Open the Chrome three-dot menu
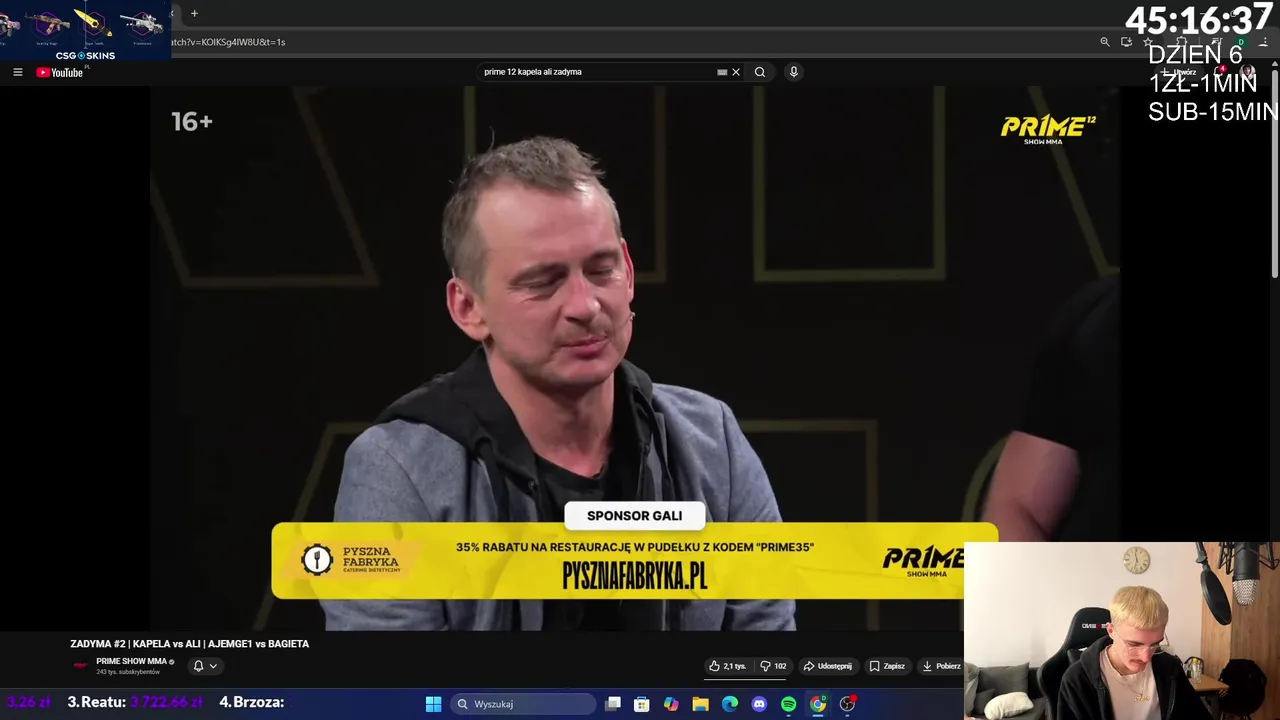Viewport: 1280px width, 720px height. pos(1265,41)
